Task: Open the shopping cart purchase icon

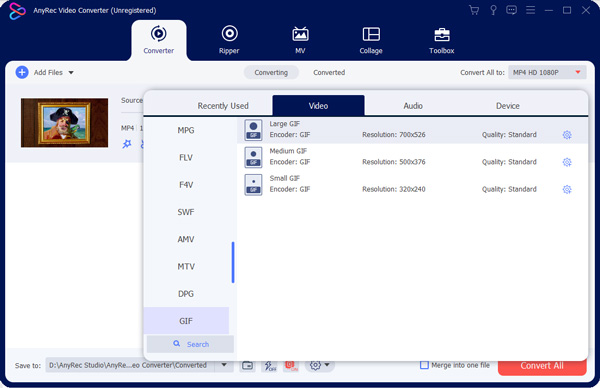Action: tap(474, 10)
